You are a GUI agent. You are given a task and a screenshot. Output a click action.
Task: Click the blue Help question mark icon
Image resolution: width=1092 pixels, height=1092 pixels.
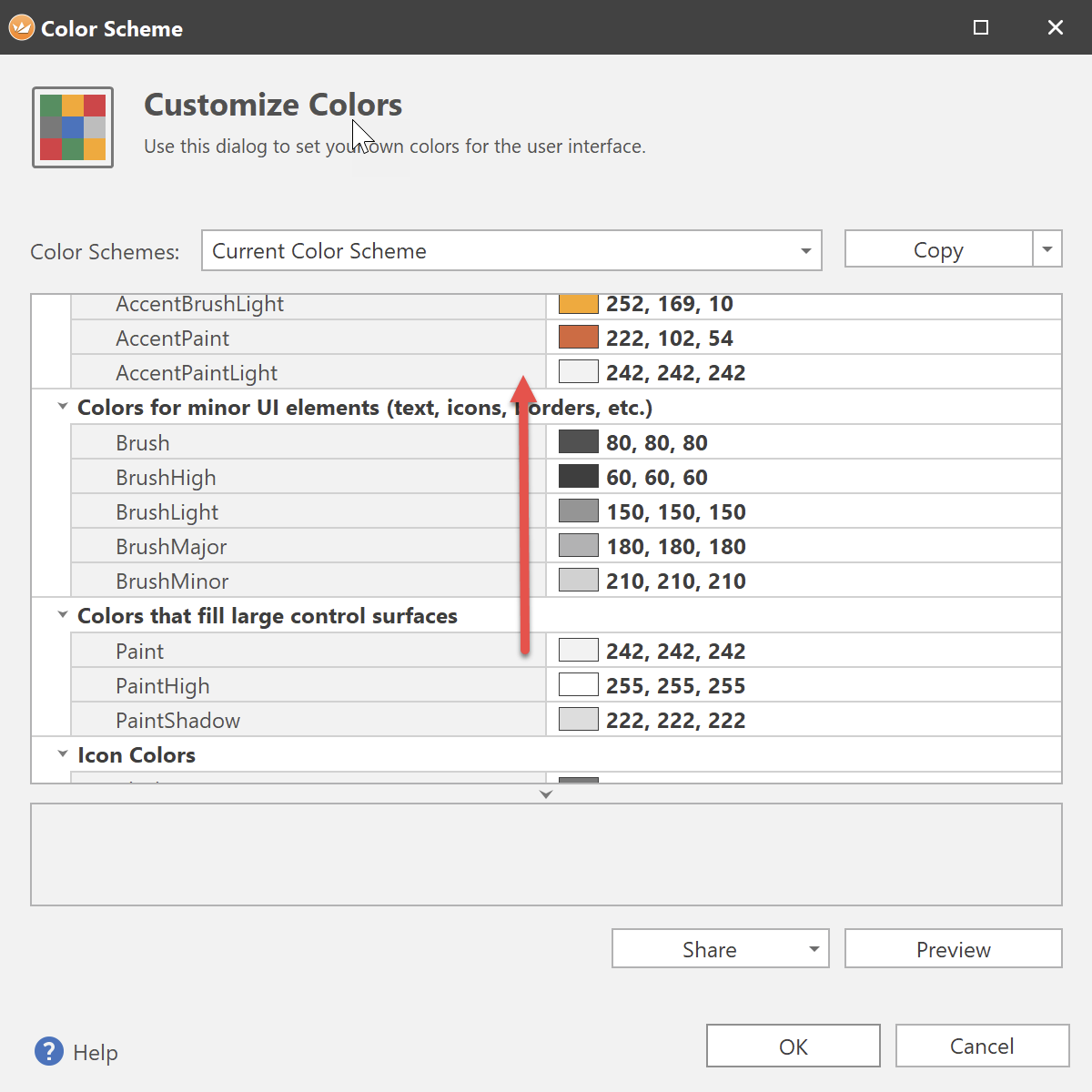[x=49, y=1051]
